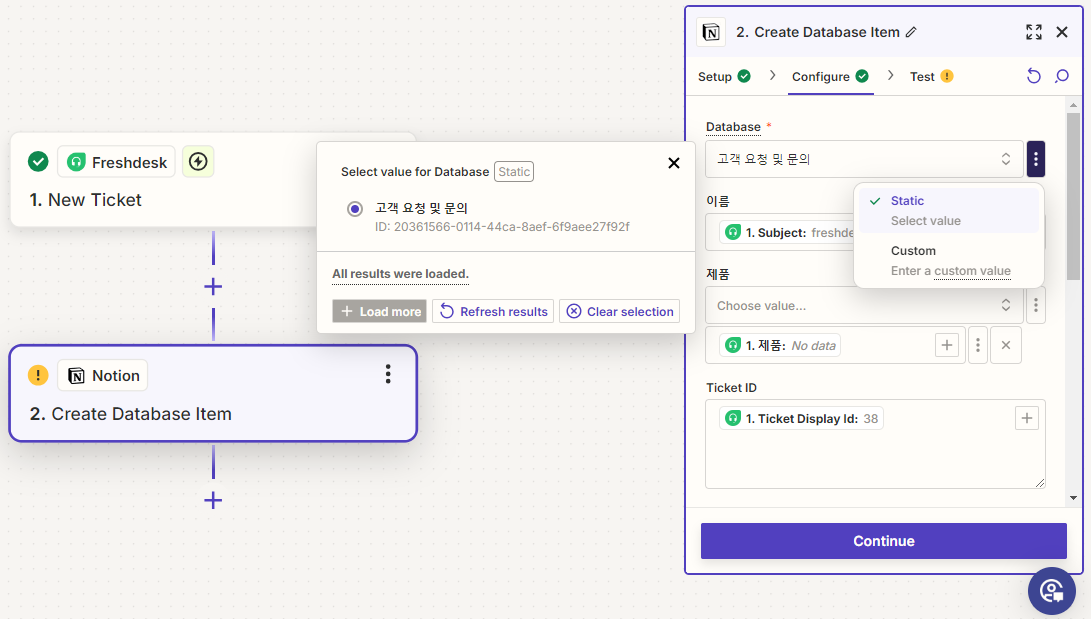Screen dimensions: 1091x619
Task: Click the 1. Ticket Display Id pill
Action: tap(802, 419)
